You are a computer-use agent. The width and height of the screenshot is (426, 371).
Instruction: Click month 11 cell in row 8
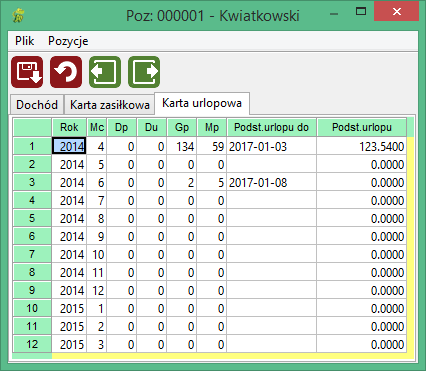97,272
